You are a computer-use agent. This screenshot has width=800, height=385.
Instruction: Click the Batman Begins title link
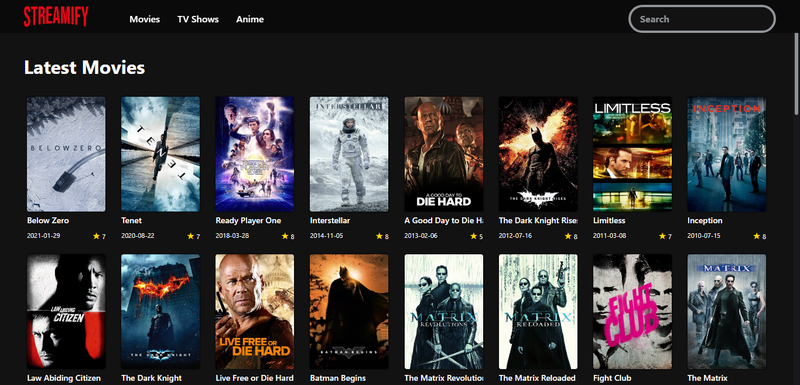coord(338,378)
